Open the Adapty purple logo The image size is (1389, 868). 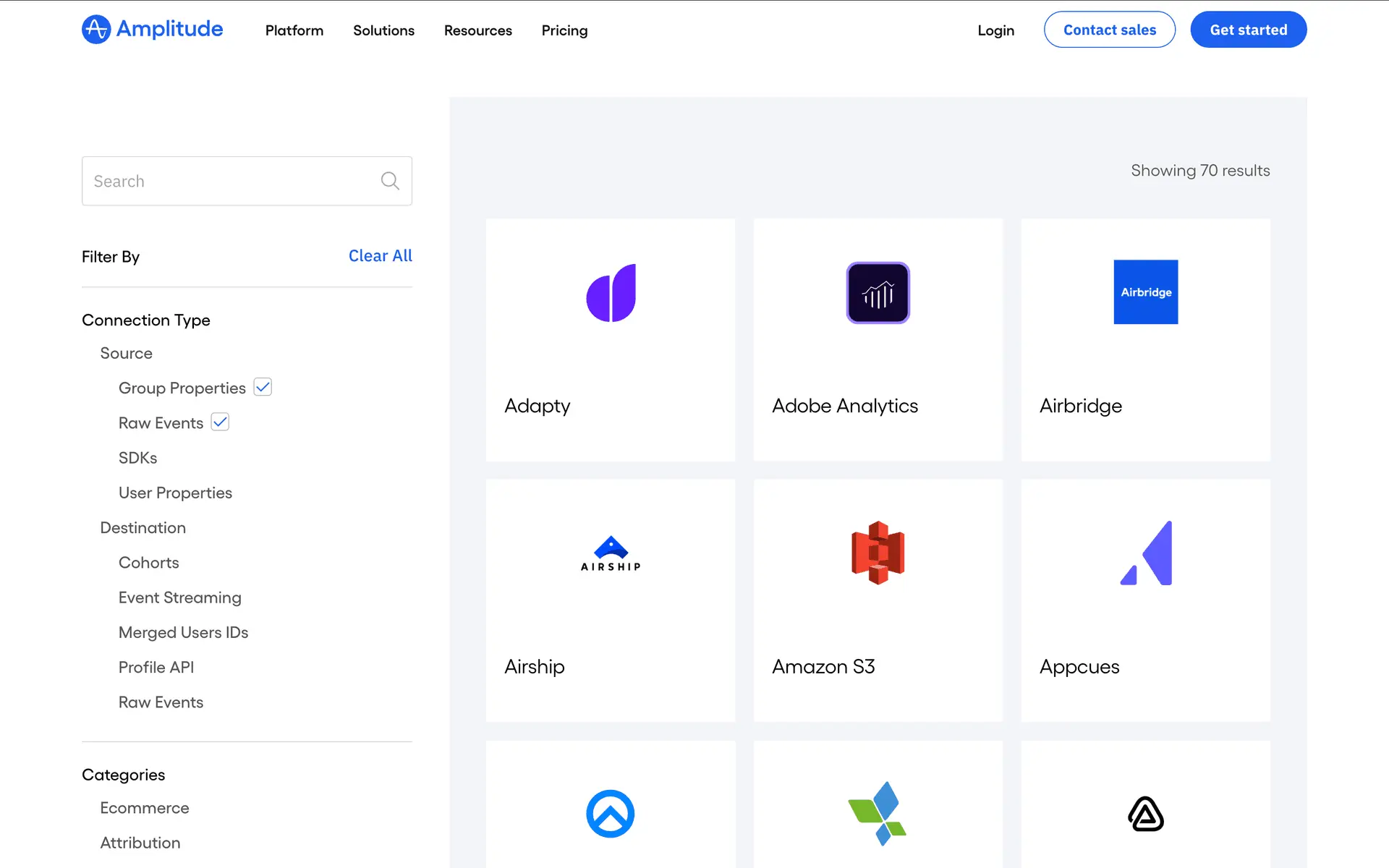pyautogui.click(x=611, y=292)
